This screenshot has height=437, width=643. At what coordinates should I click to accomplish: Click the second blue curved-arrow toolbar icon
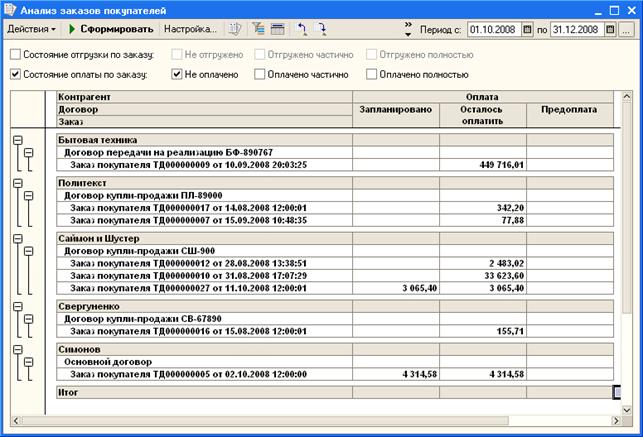click(x=322, y=30)
